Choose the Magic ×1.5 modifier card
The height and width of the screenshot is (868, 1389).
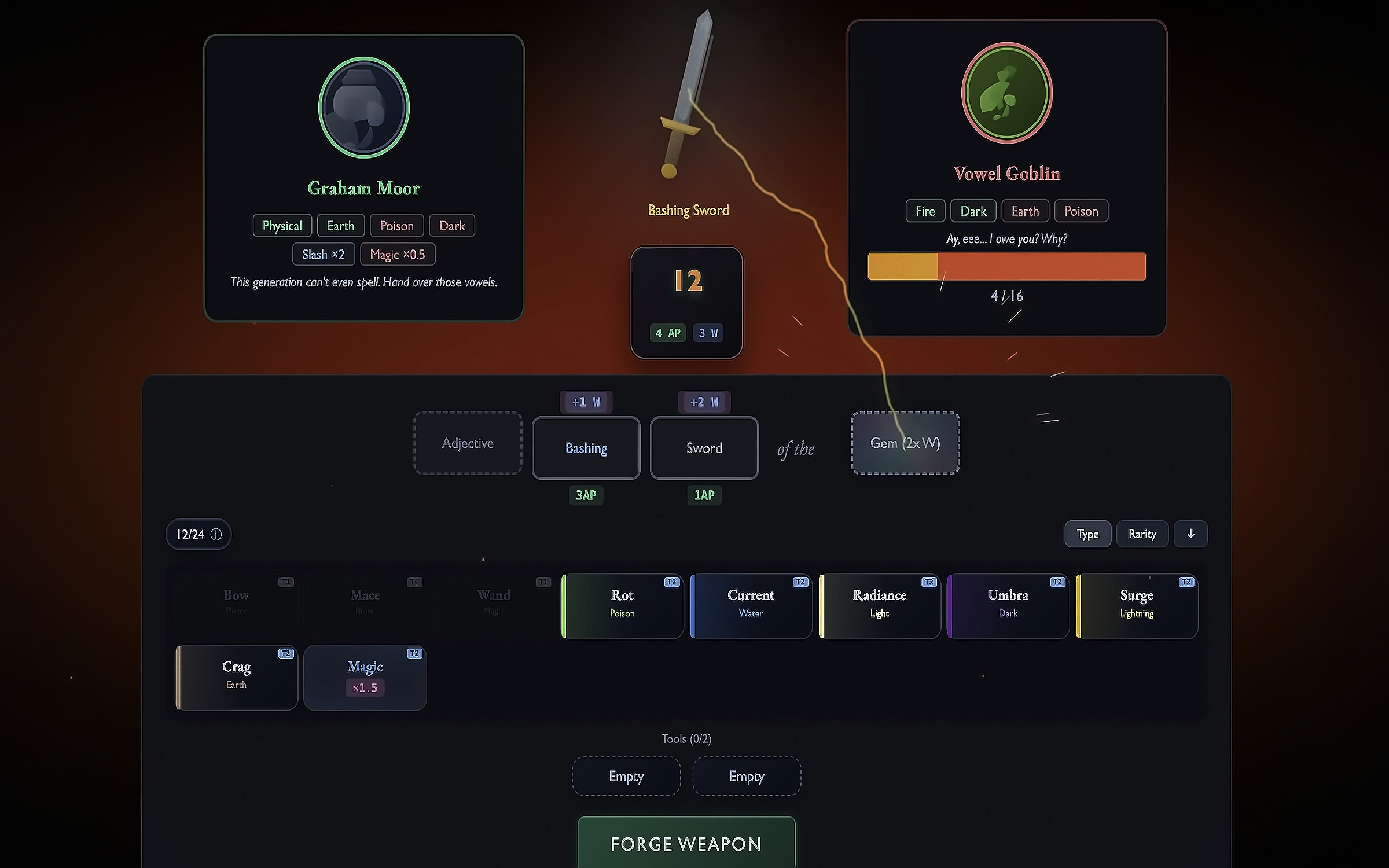pyautogui.click(x=365, y=677)
